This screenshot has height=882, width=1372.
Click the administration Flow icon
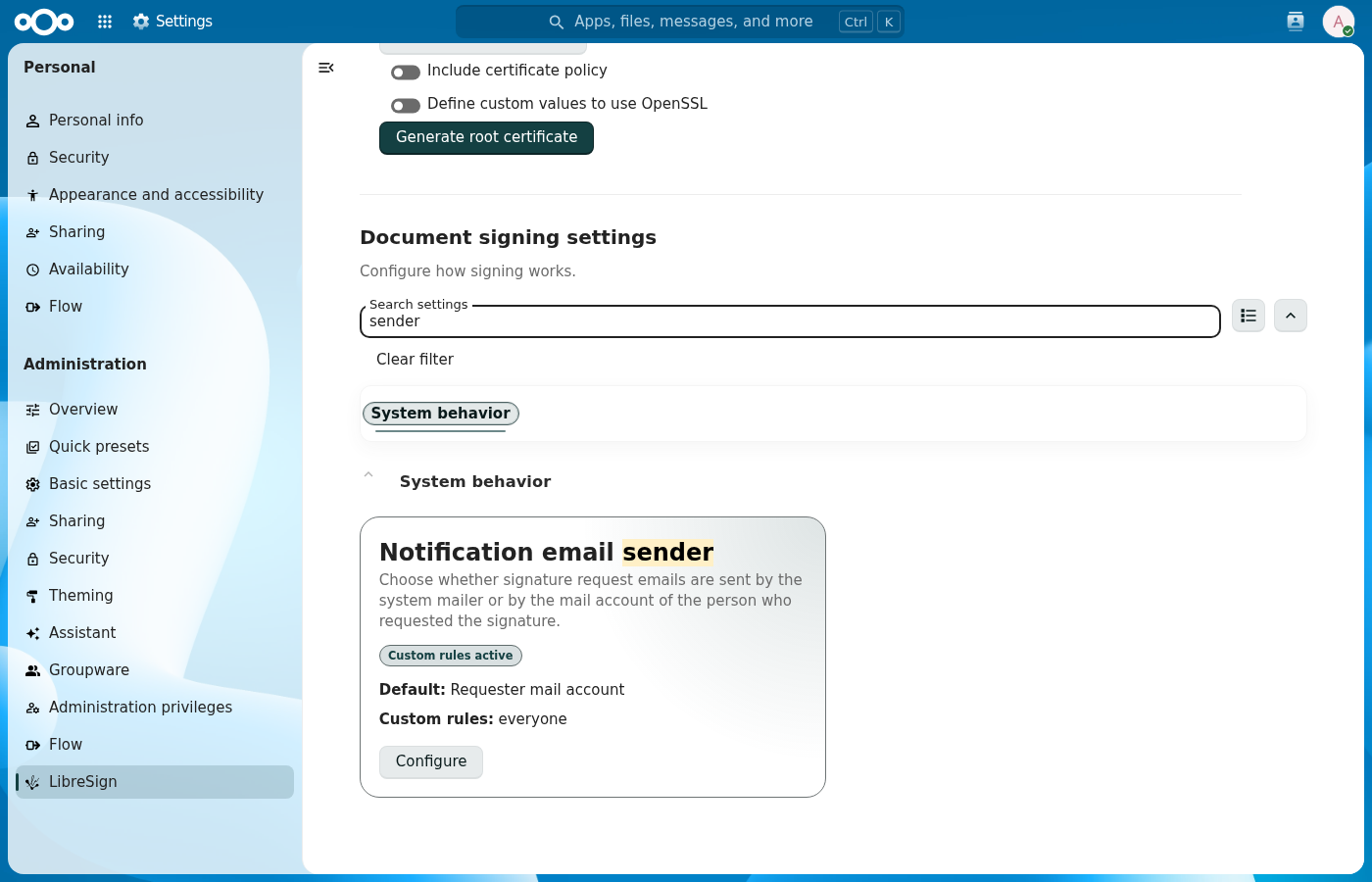tap(32, 745)
